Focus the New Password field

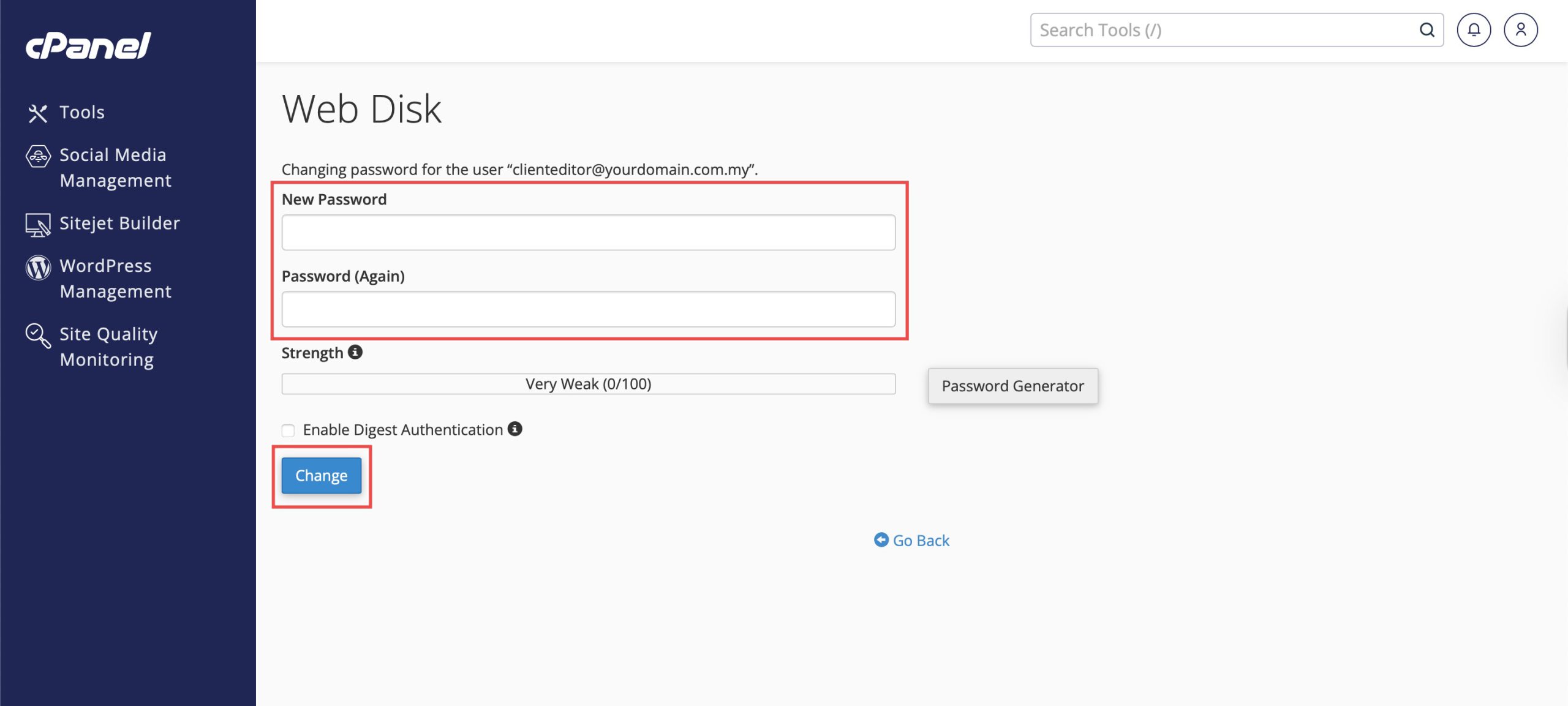point(588,233)
